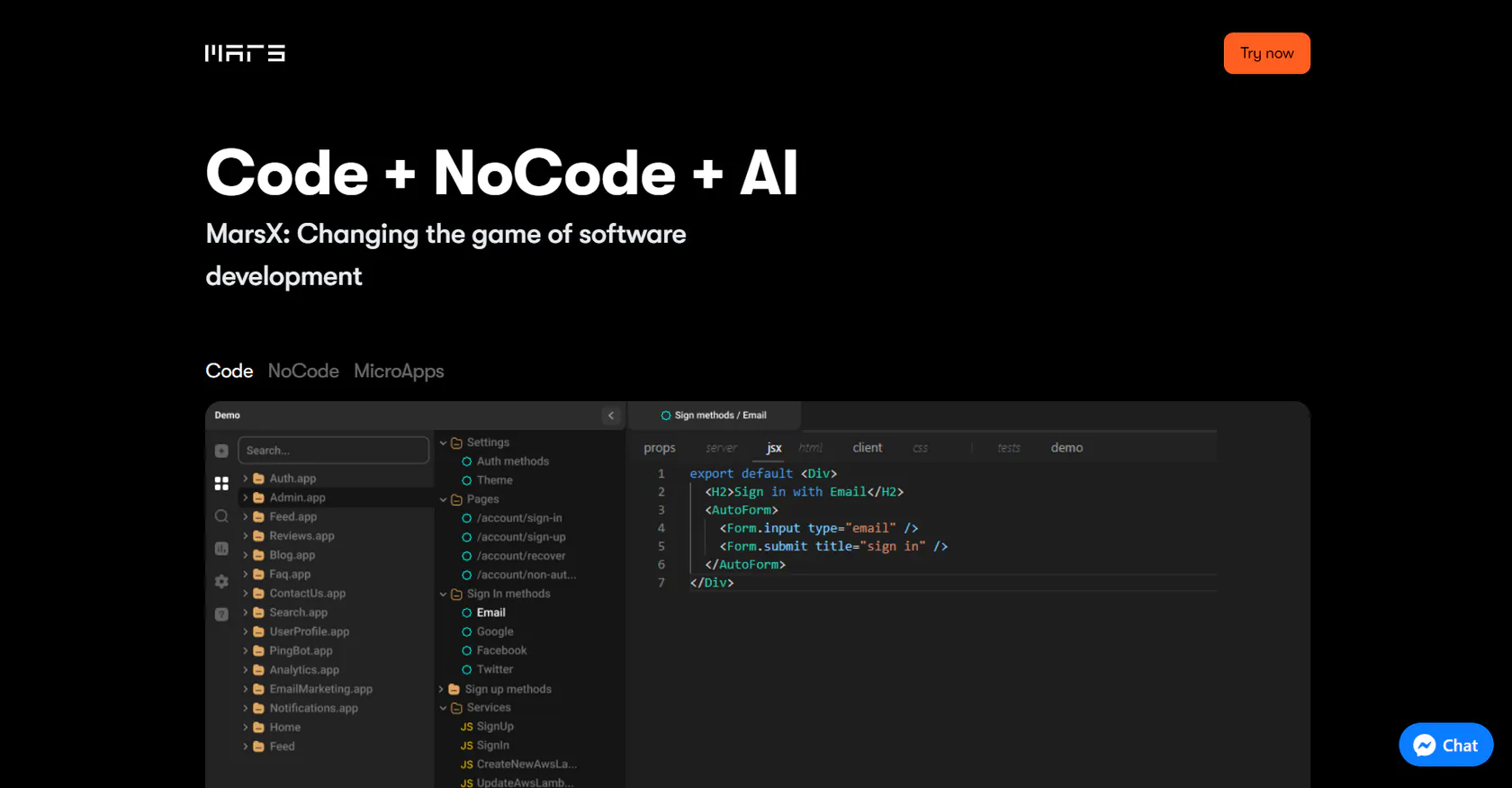Click the MarsX logo
Screen dimensions: 1512x788
click(245, 54)
